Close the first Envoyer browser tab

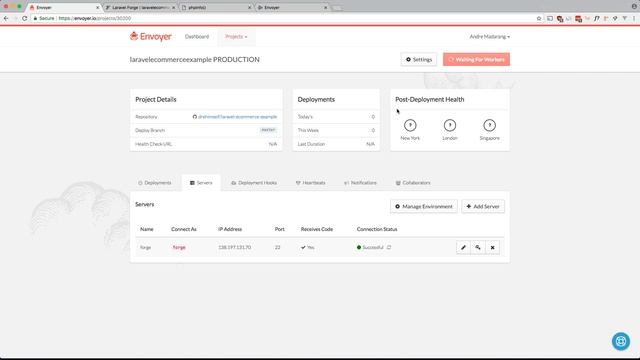click(x=98, y=7)
